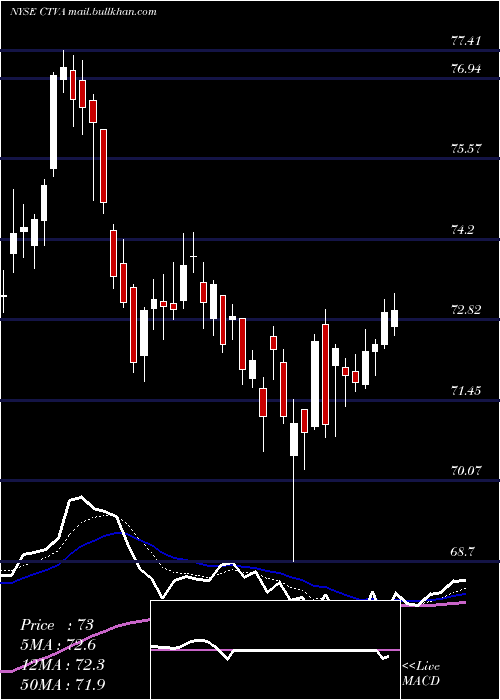
Task: Click the 76.94 price level label
Action: click(466, 69)
